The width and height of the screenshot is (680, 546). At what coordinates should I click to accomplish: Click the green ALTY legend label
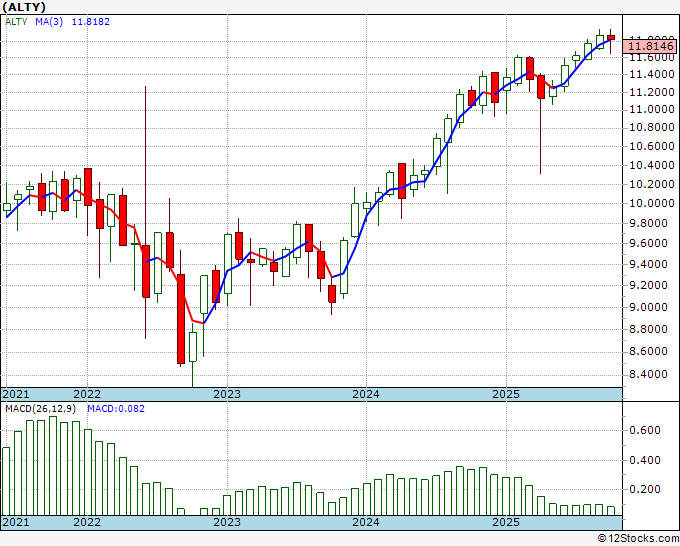pyautogui.click(x=16, y=22)
